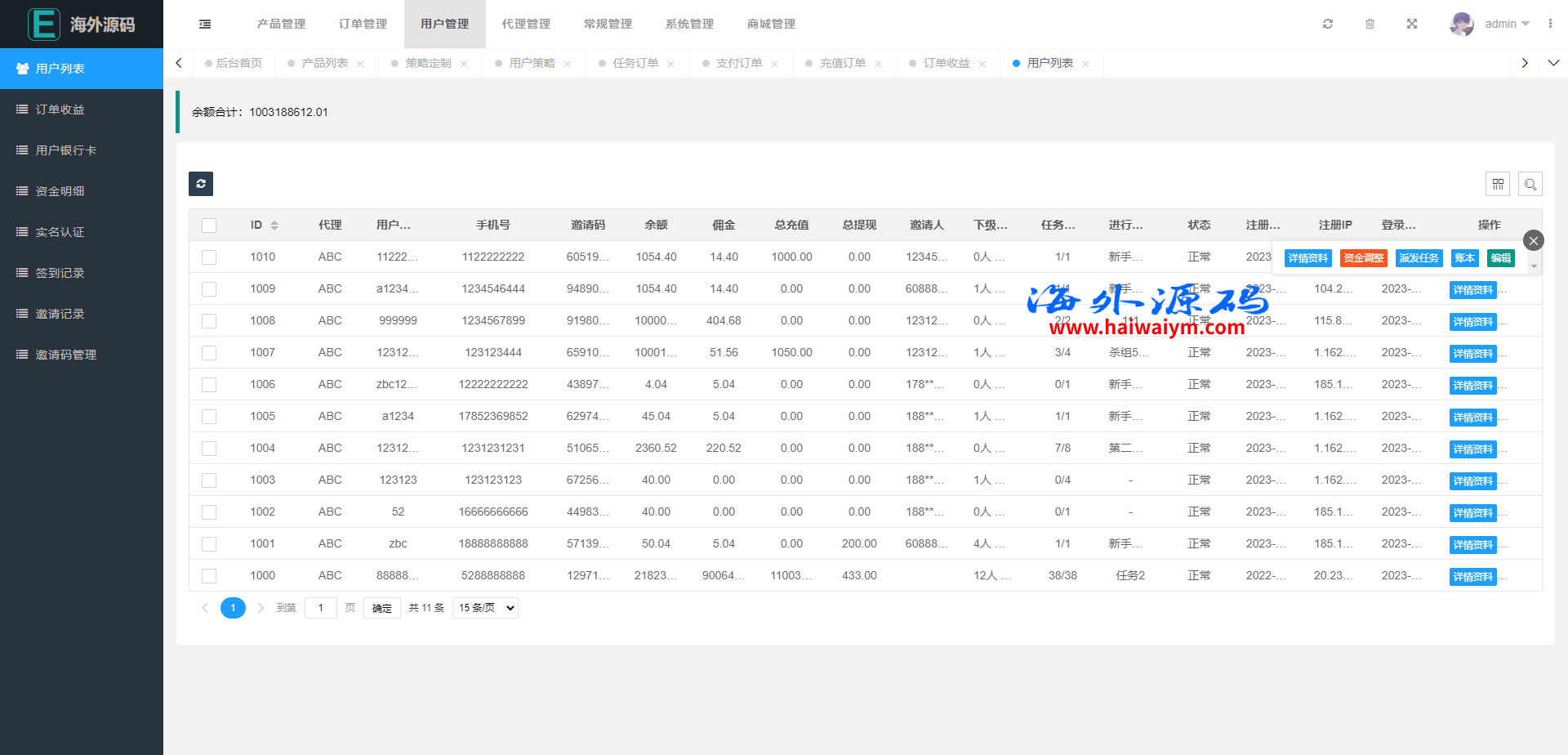Close the row actions popup with X

pyautogui.click(x=1533, y=240)
